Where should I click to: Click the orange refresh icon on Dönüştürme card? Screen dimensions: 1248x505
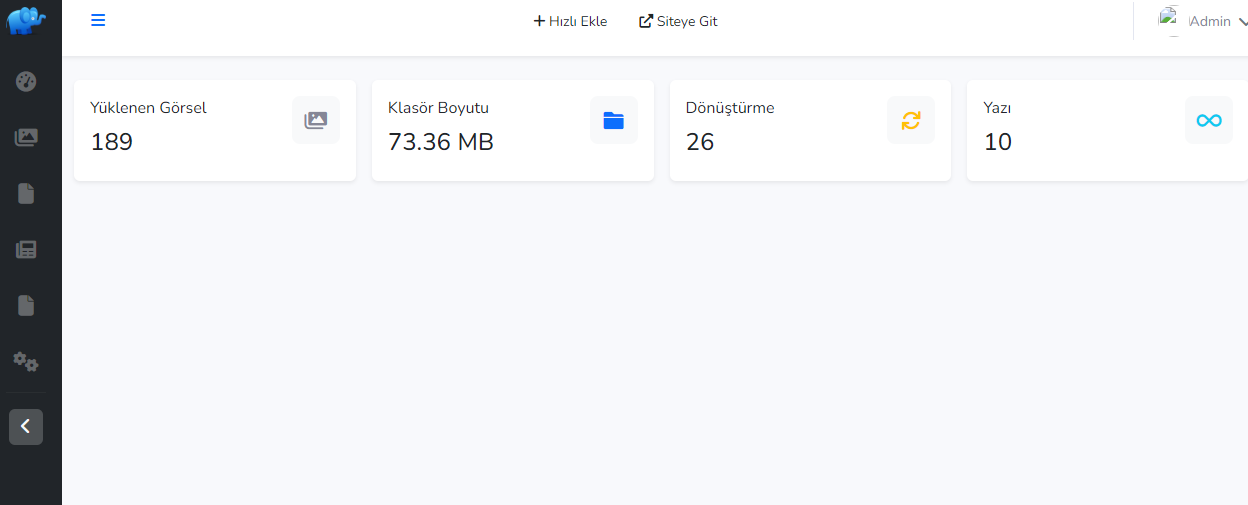(911, 120)
